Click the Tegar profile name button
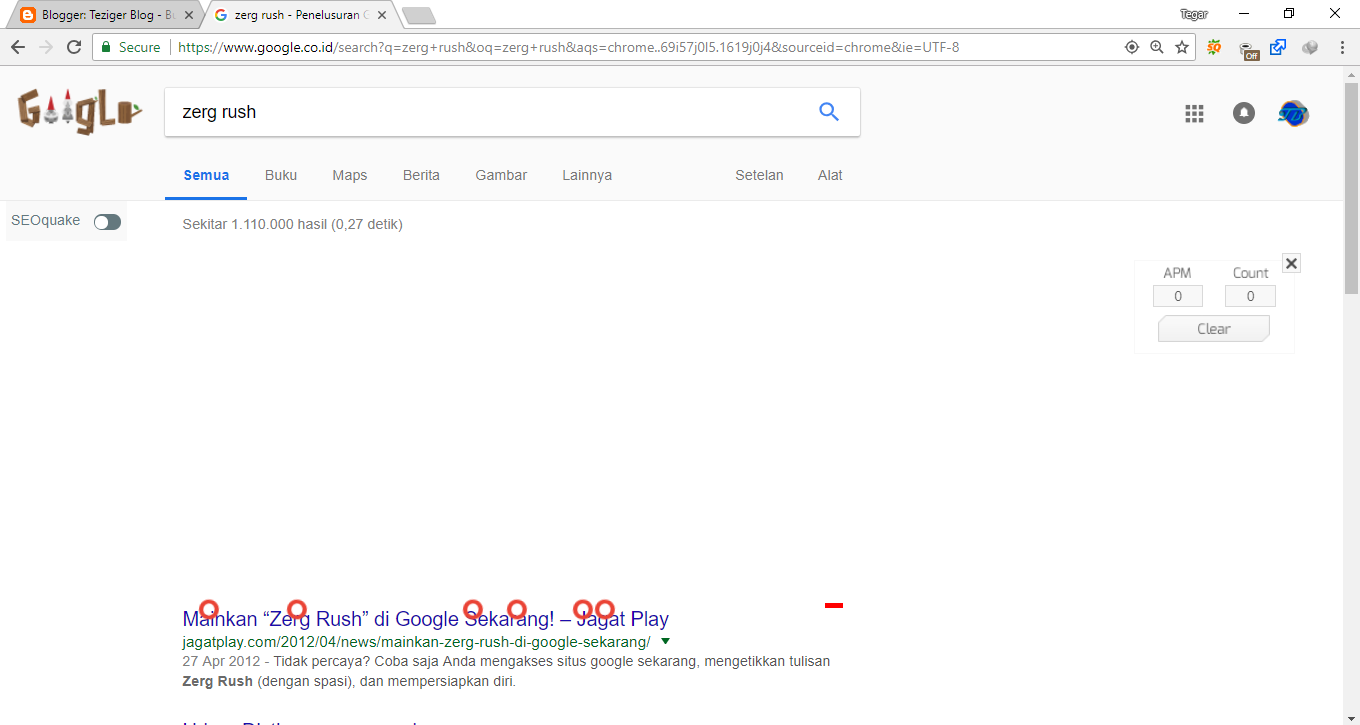This screenshot has width=1360, height=725. point(1194,14)
